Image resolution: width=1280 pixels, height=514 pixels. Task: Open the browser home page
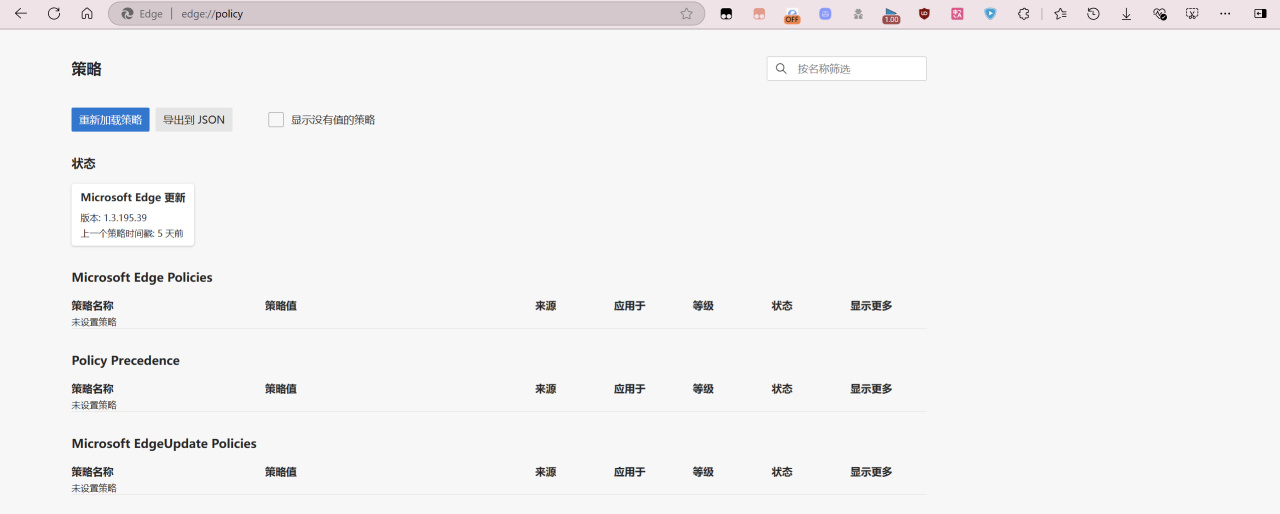(x=87, y=14)
